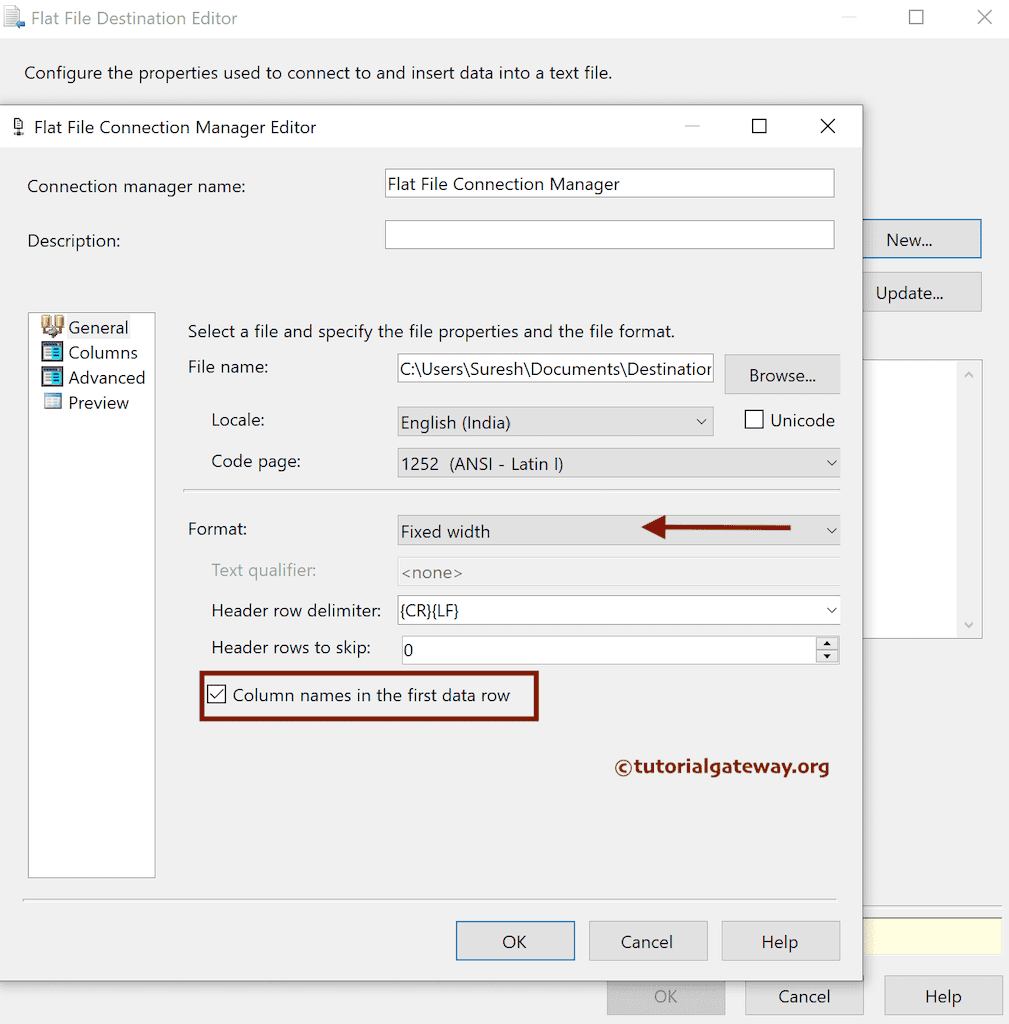The height and width of the screenshot is (1024, 1009).
Task: Increment Header rows to skip with up arrow
Action: click(829, 643)
